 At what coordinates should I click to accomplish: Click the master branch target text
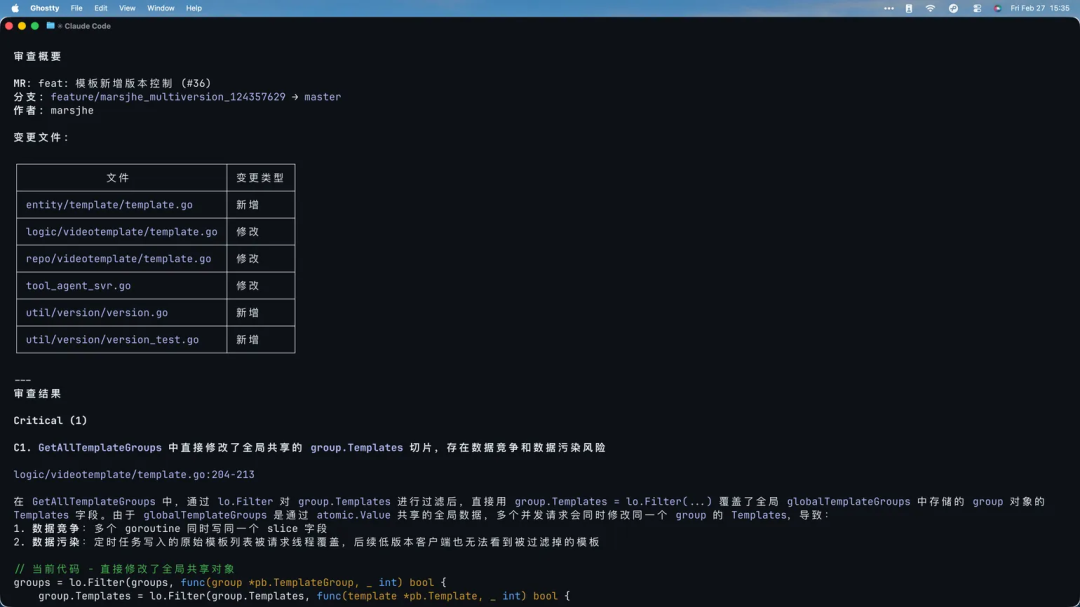(x=322, y=97)
